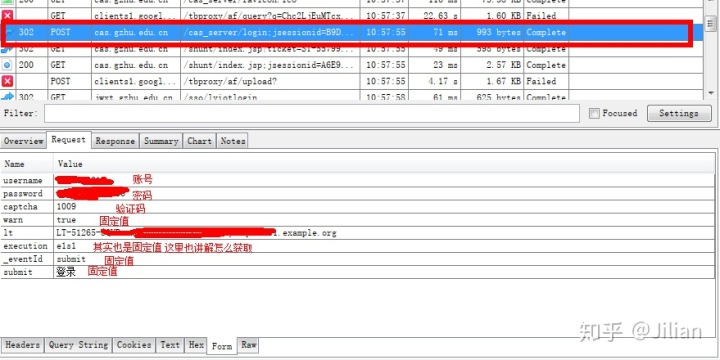Select the Form view tab
The width and height of the screenshot is (720, 360).
pos(222,346)
